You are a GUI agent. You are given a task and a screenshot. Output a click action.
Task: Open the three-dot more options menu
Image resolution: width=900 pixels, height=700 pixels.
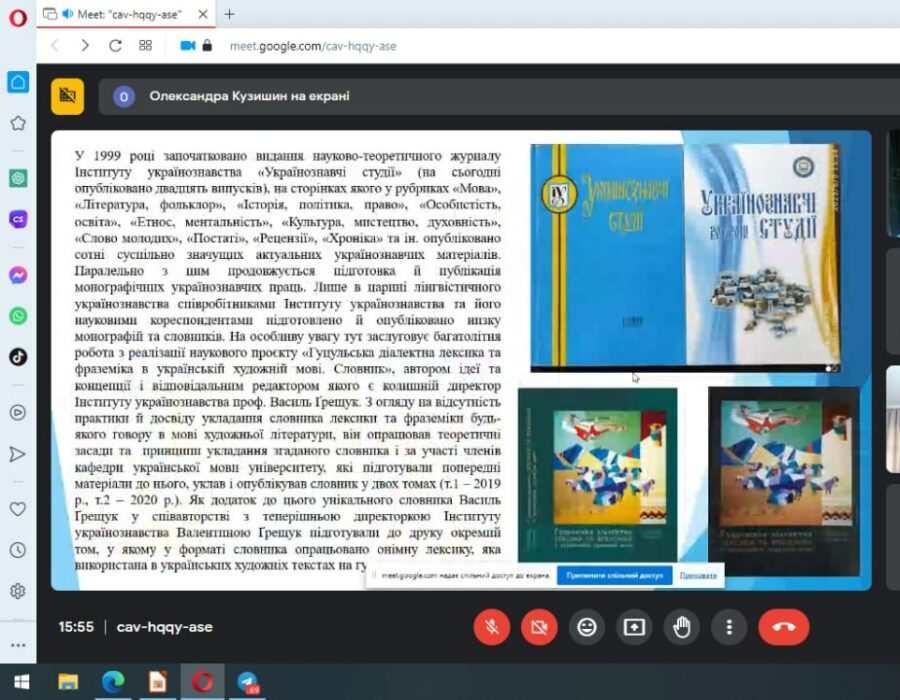point(729,627)
